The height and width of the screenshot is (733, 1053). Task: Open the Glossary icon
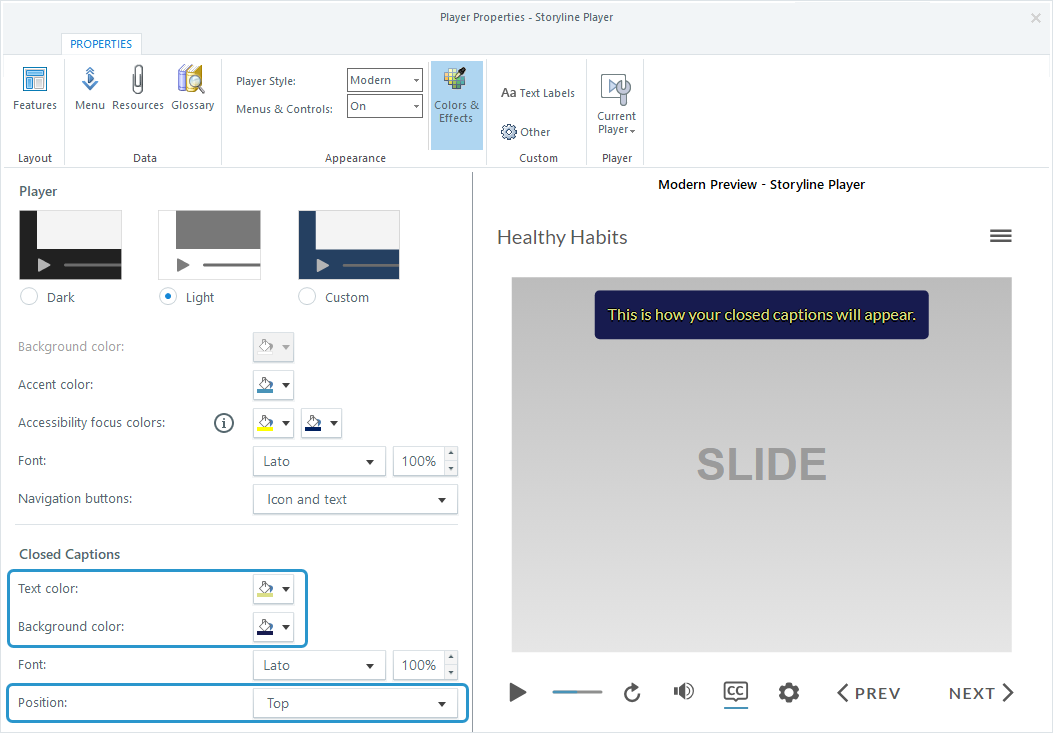click(192, 89)
